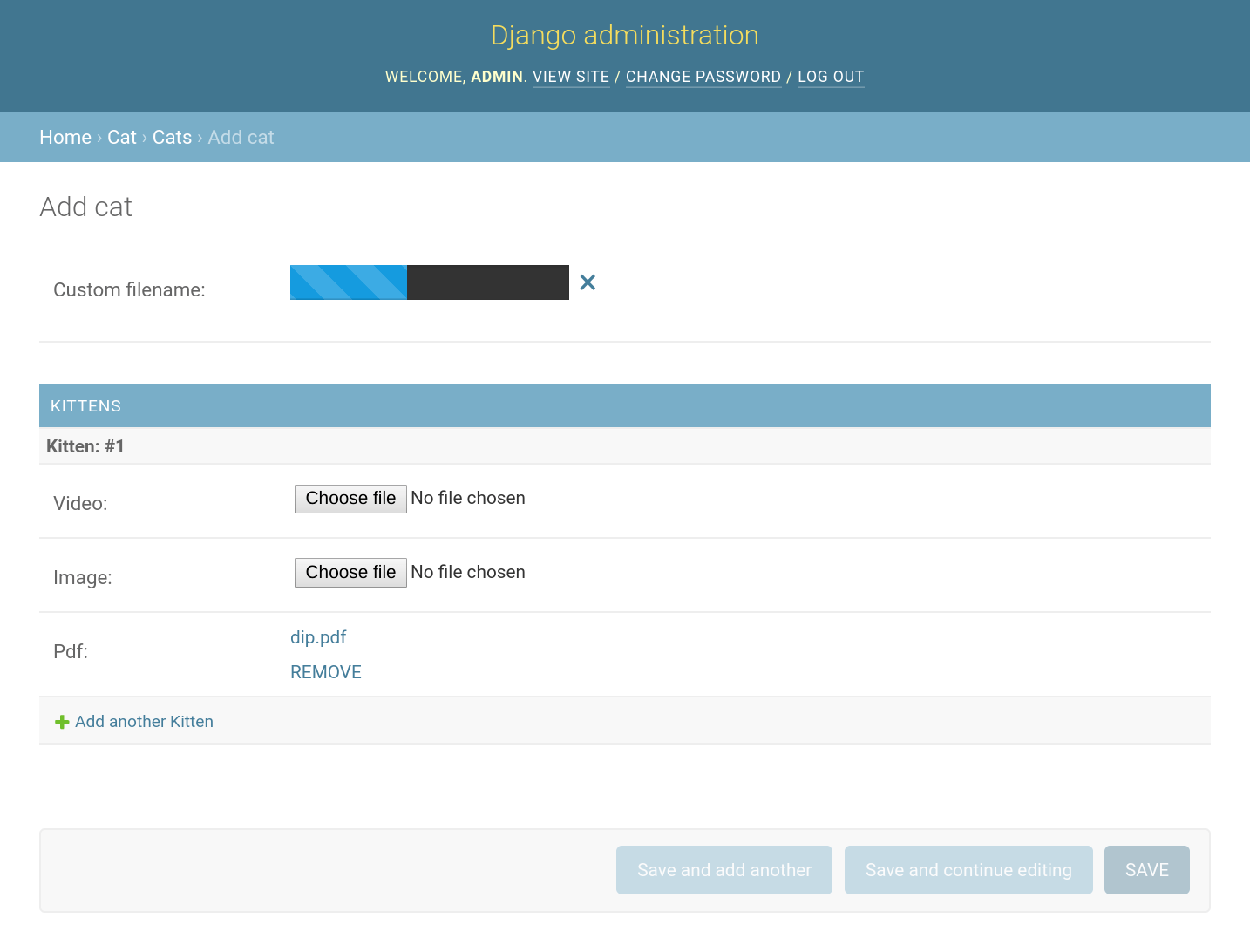
Task: Click the Django administration title
Action: point(624,35)
